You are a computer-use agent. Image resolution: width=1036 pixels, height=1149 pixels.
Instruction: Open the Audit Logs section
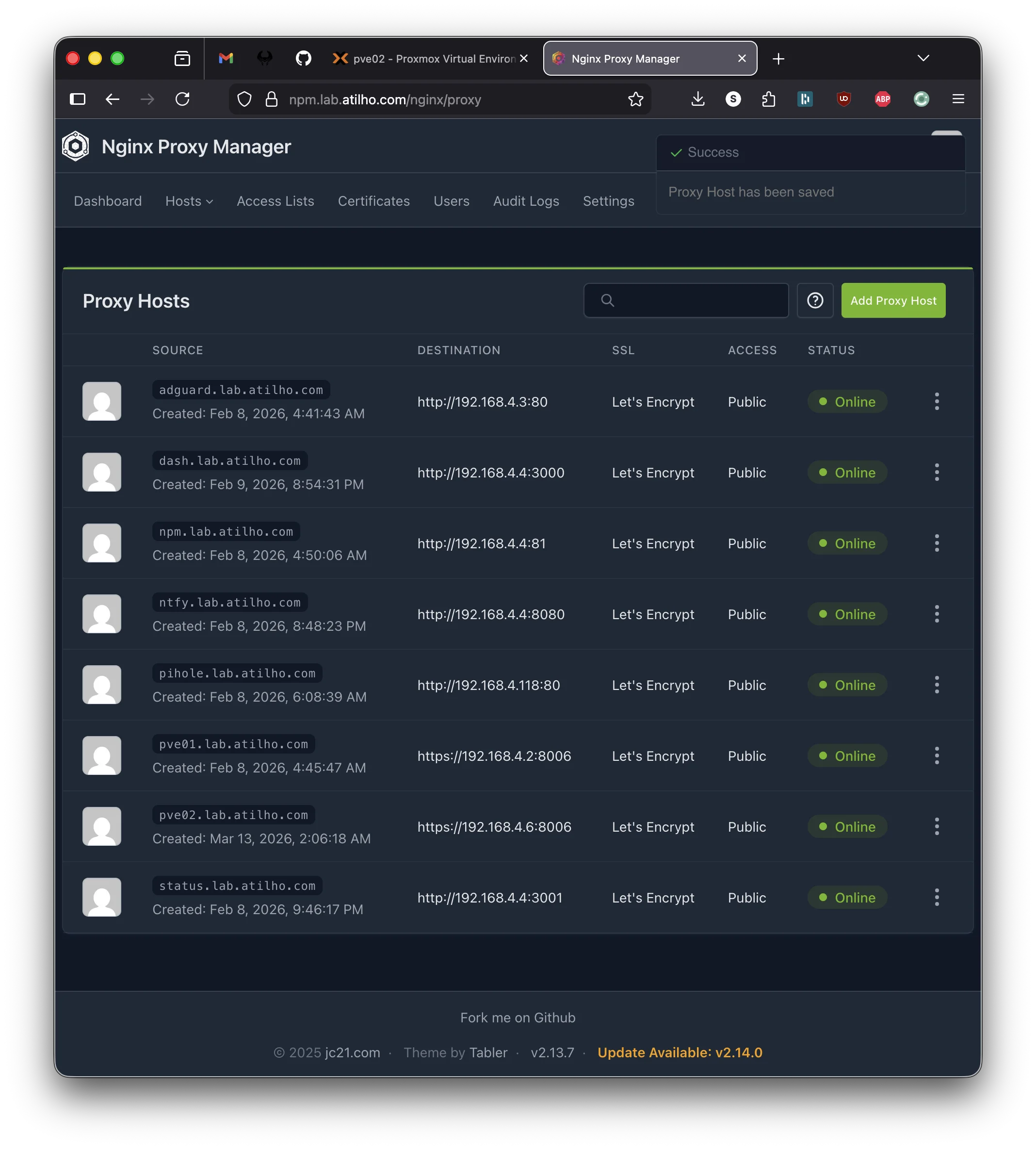525,201
